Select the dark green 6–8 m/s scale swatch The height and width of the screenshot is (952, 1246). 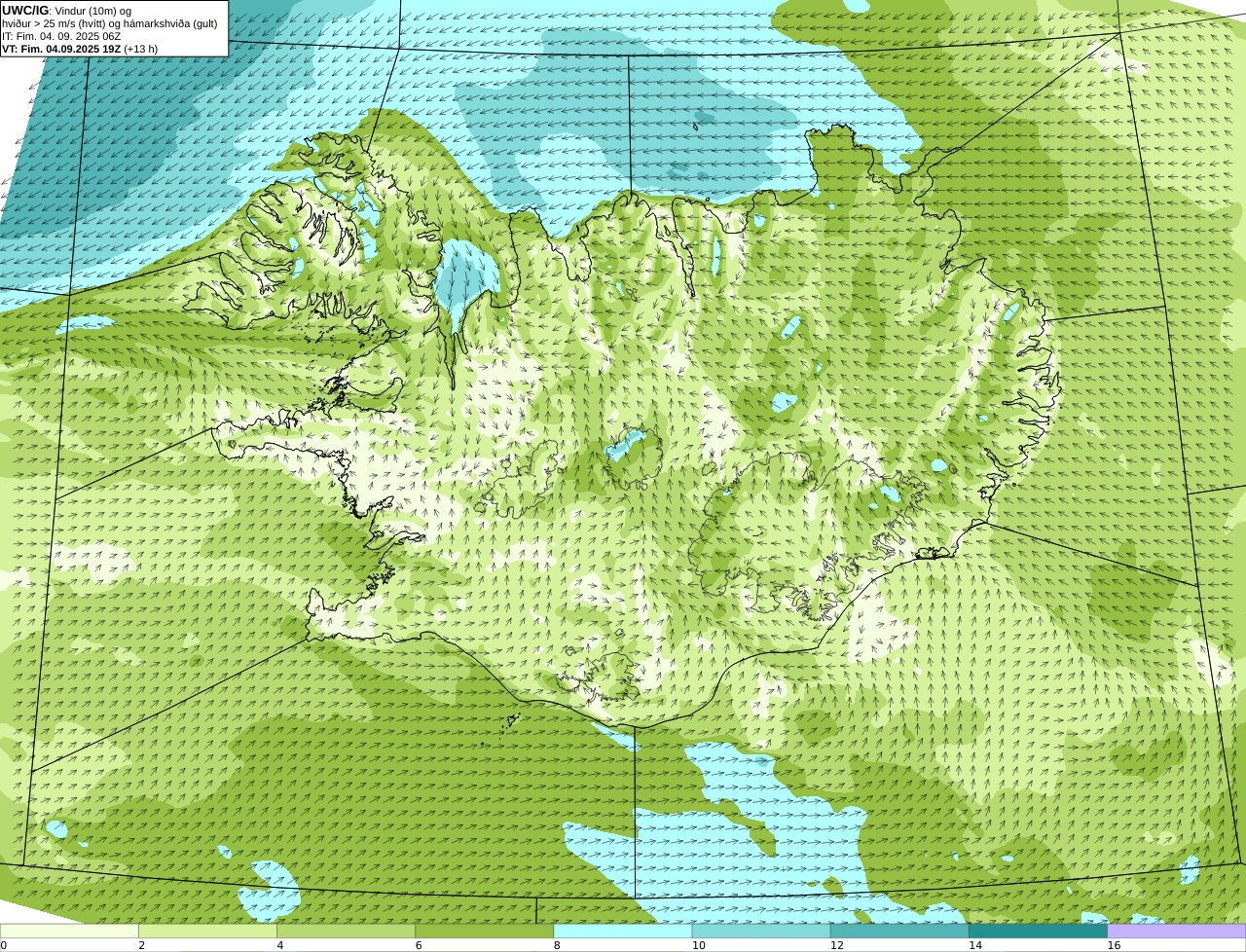coord(485,931)
